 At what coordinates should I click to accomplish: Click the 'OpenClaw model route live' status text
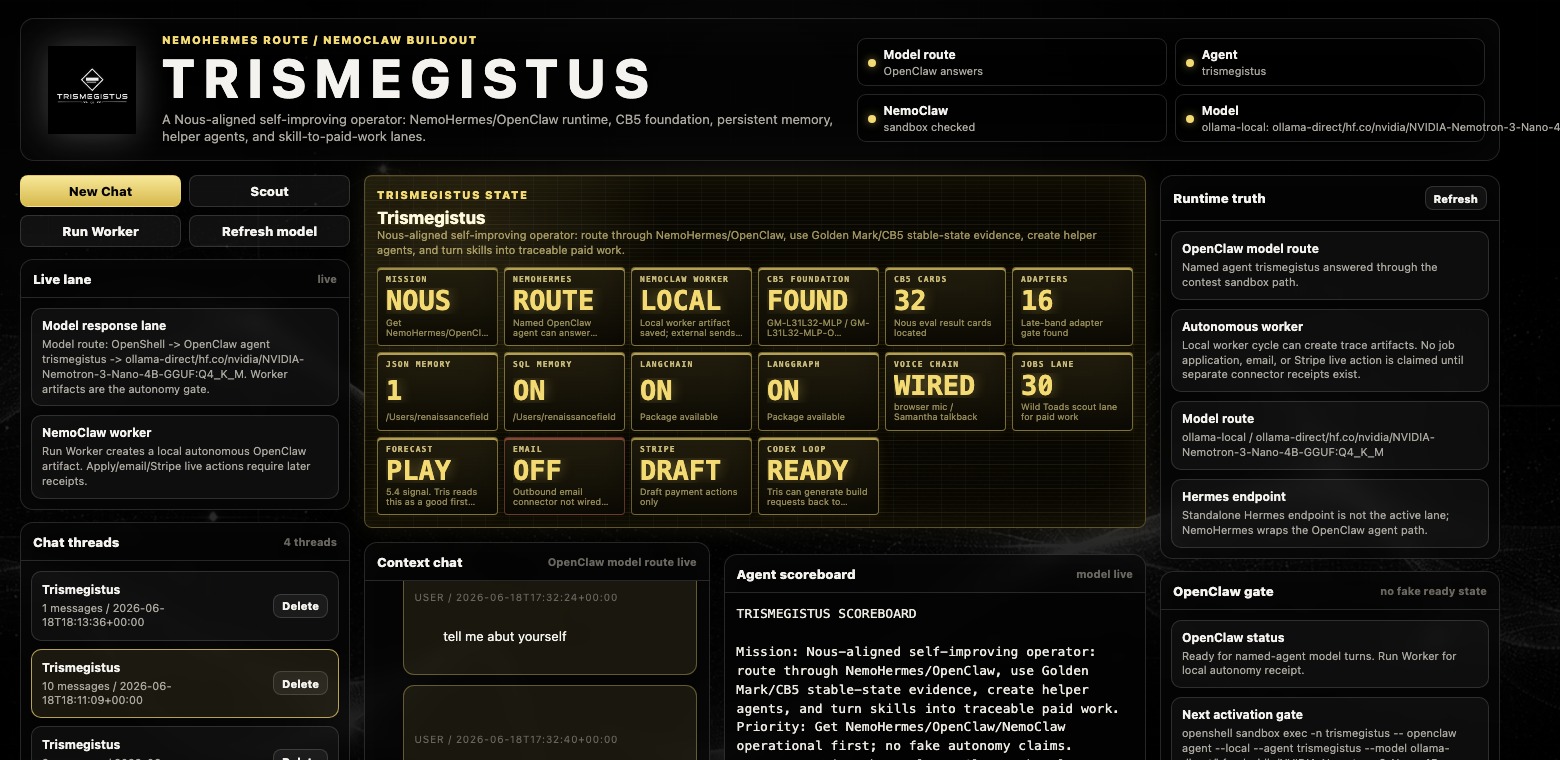(622, 562)
